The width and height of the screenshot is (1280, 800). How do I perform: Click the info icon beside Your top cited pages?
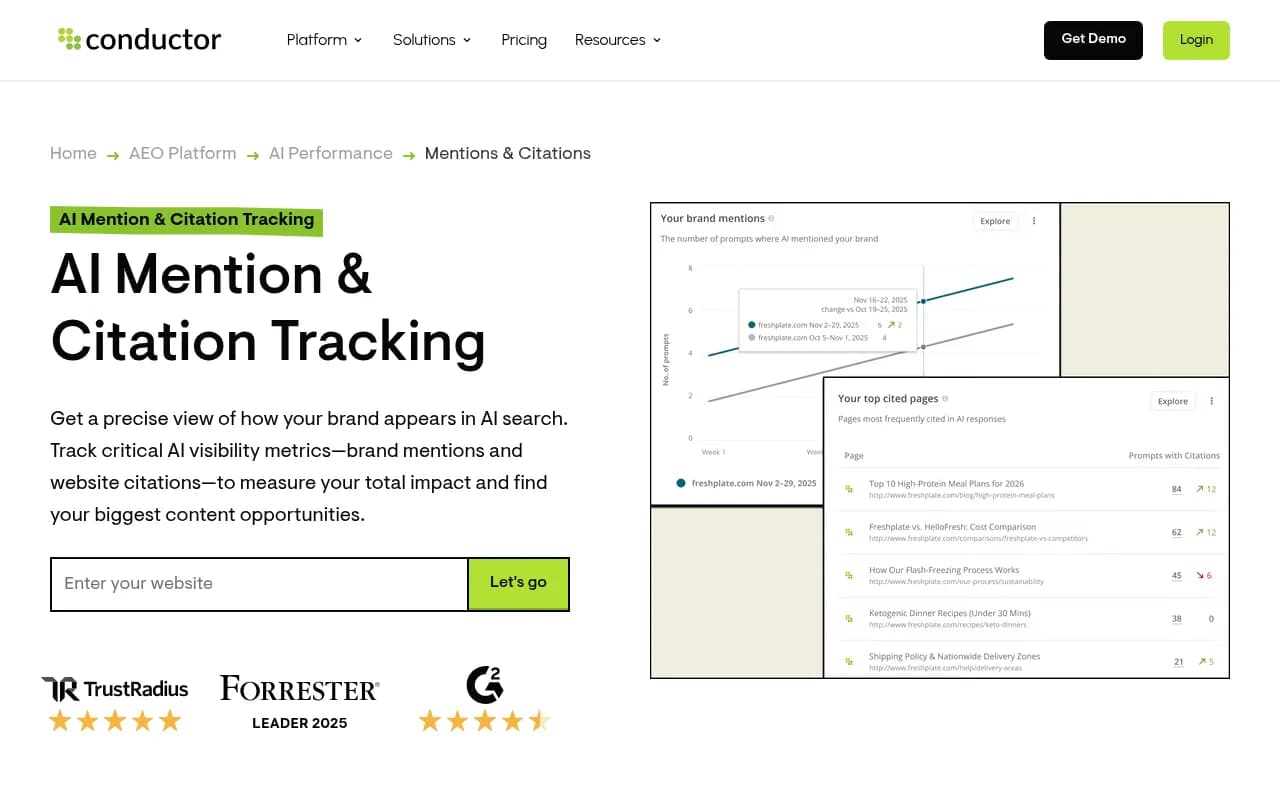945,398
